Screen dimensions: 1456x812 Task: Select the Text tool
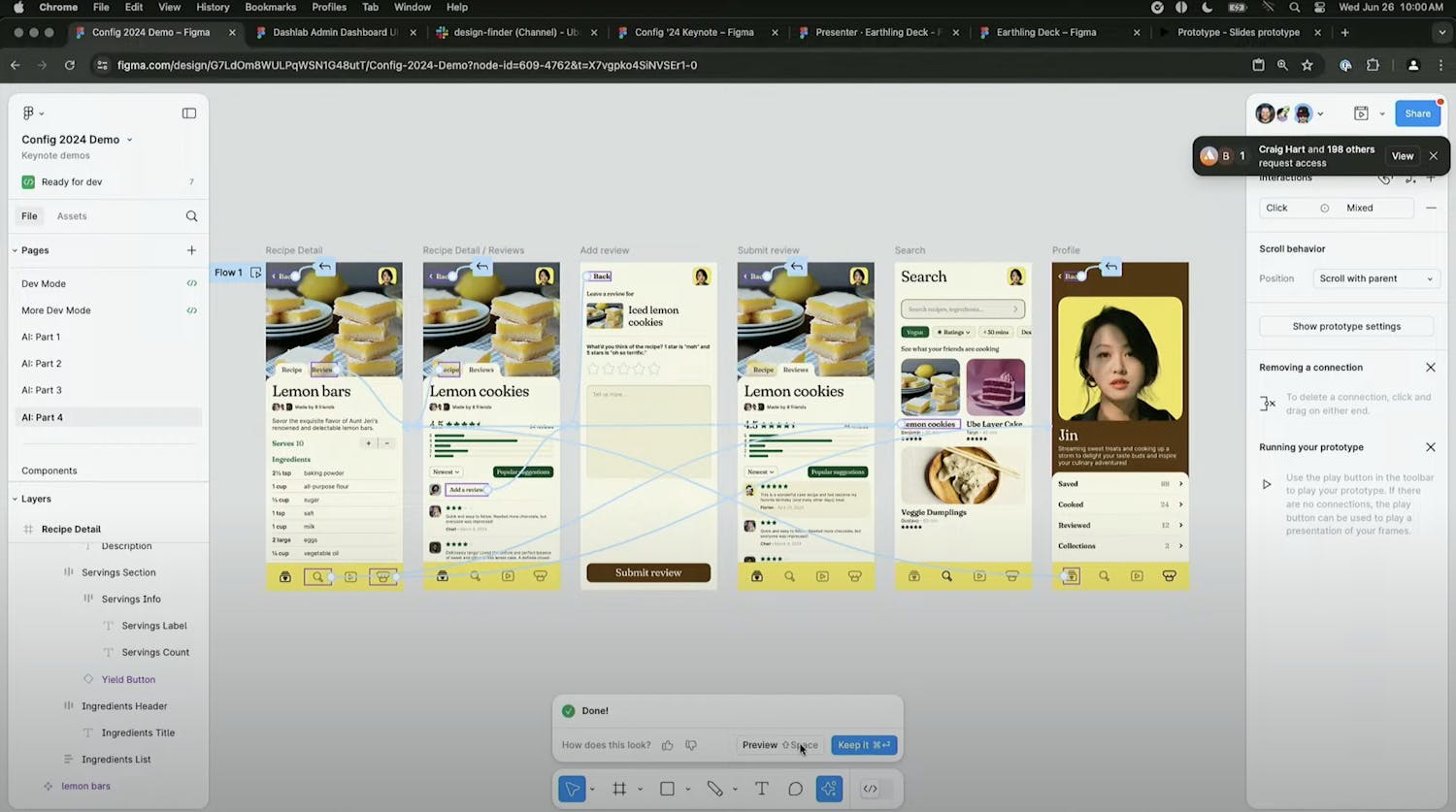[x=762, y=789]
